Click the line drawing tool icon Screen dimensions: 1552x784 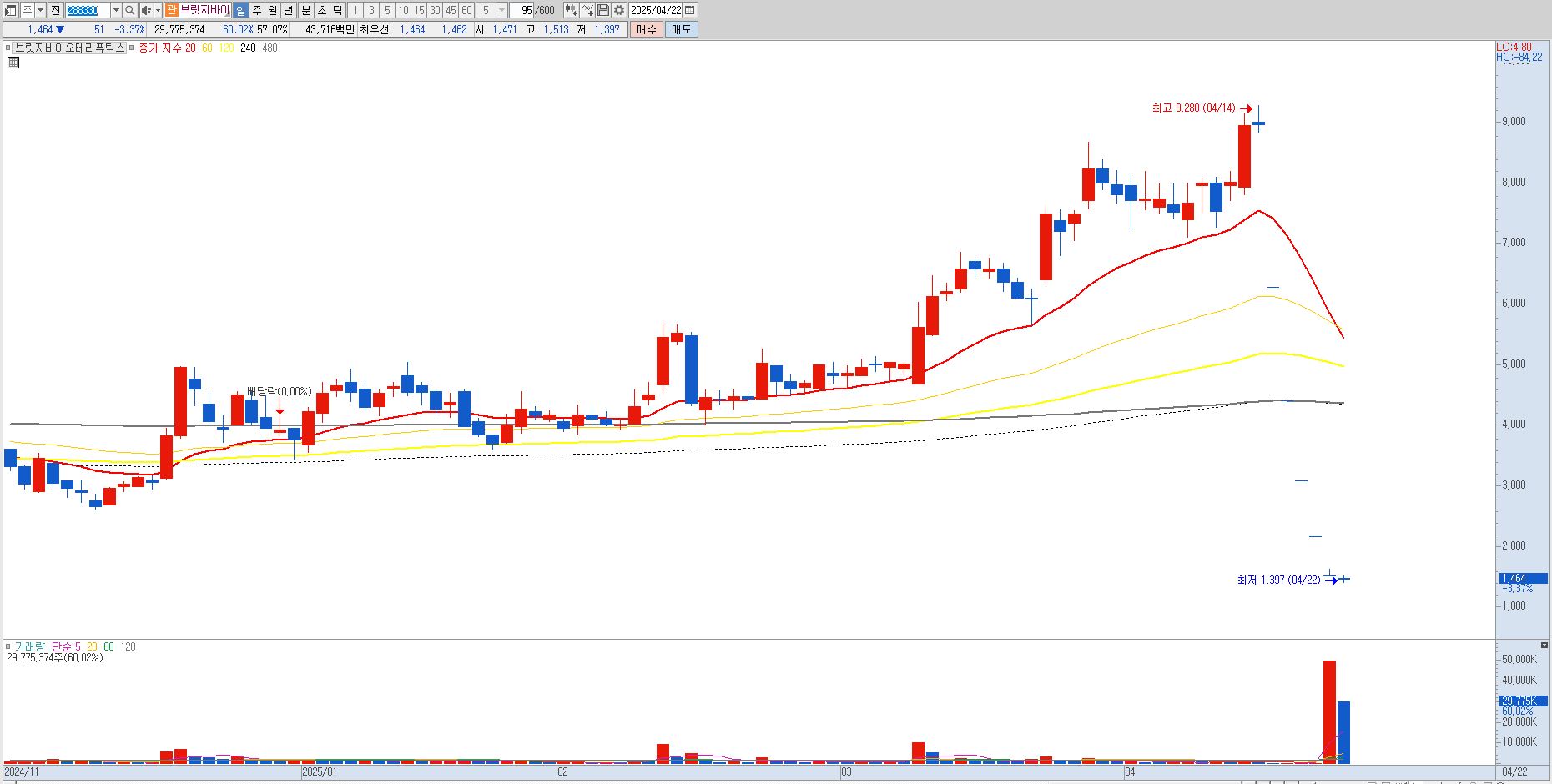click(x=587, y=10)
